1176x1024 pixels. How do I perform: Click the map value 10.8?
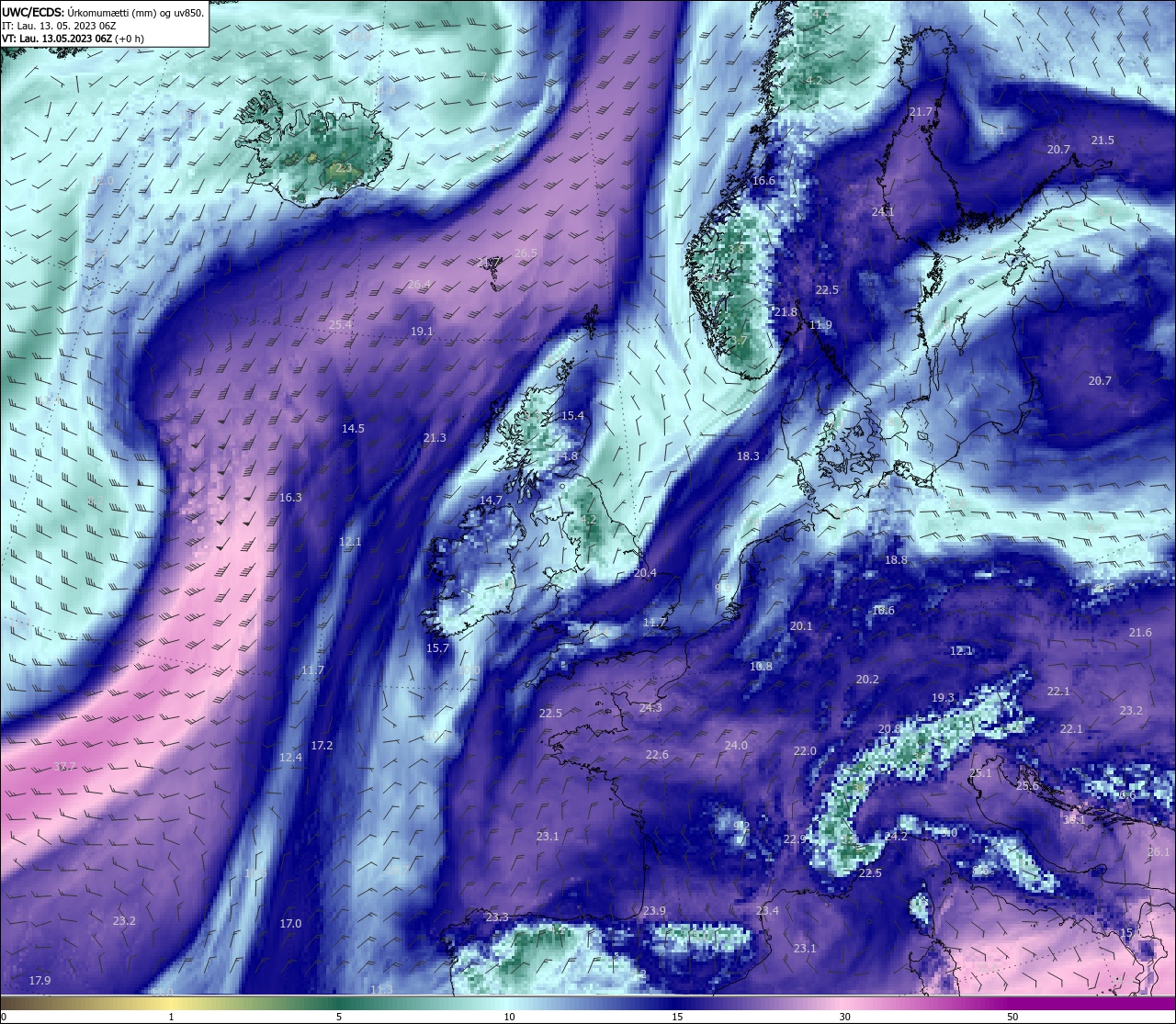tap(761, 667)
